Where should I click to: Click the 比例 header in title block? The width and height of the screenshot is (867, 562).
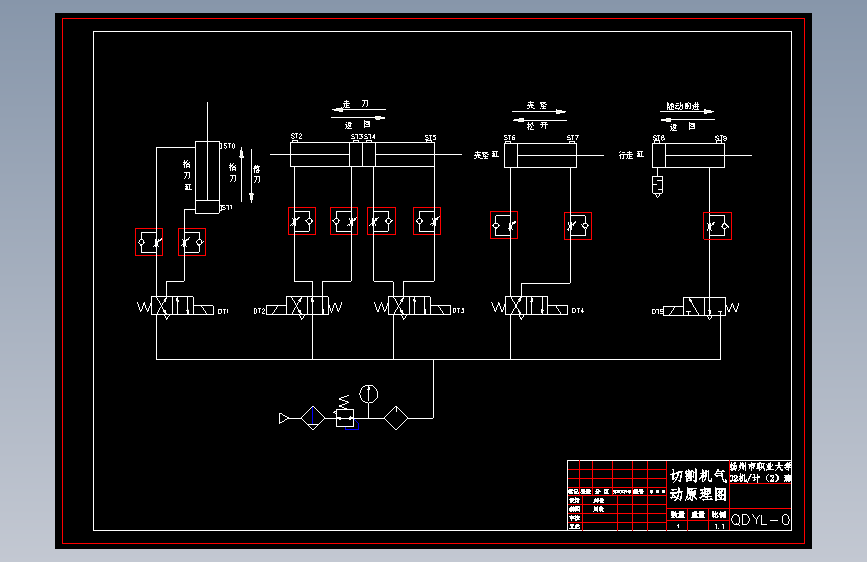[718, 514]
